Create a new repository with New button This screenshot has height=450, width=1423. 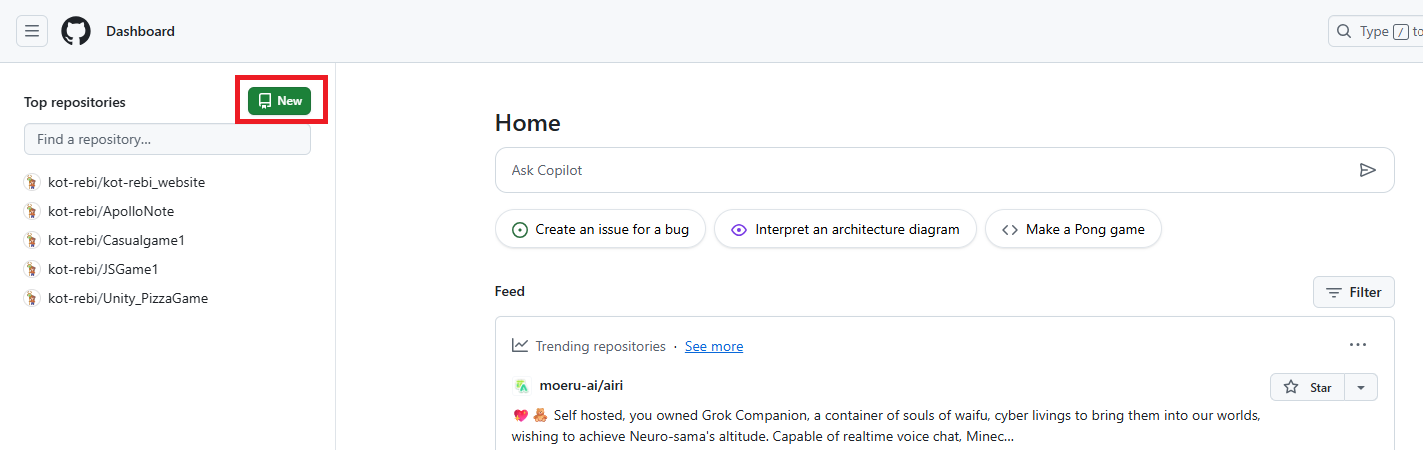280,101
